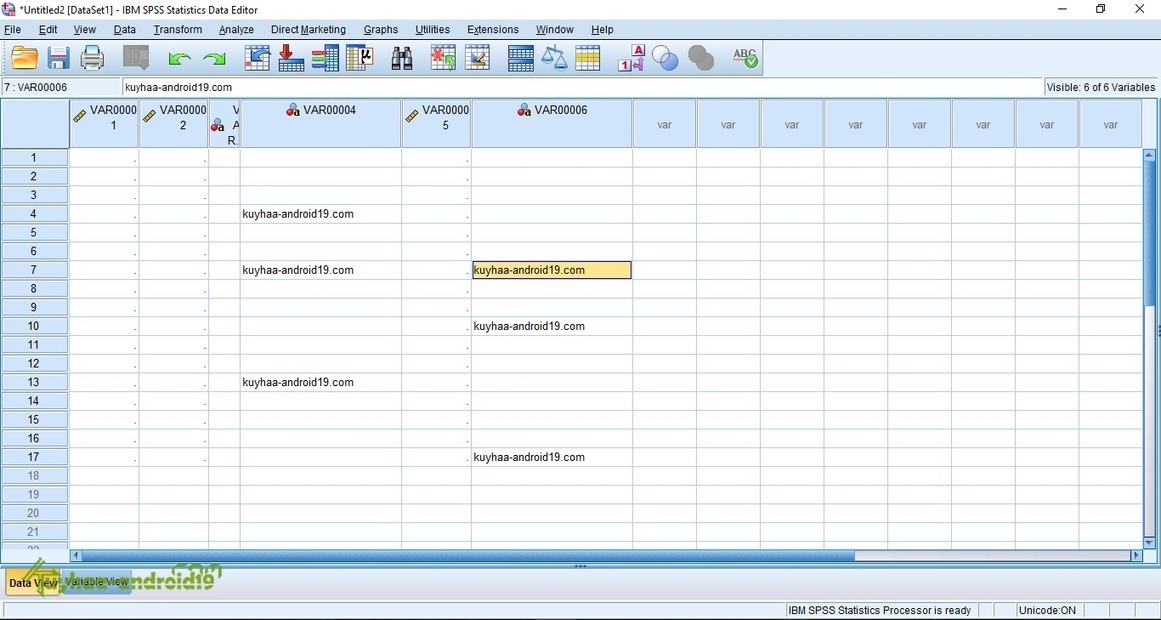Open the Transform menu

tap(177, 30)
